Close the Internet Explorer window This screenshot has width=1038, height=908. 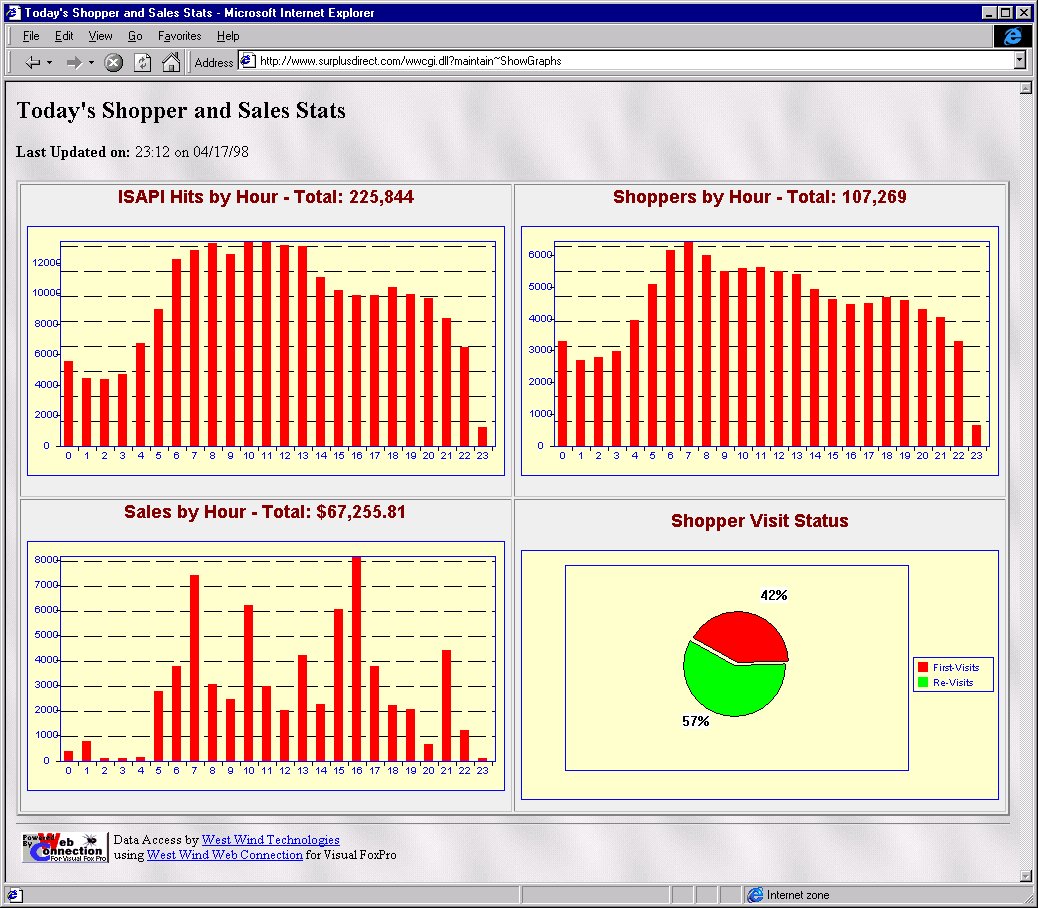1023,13
